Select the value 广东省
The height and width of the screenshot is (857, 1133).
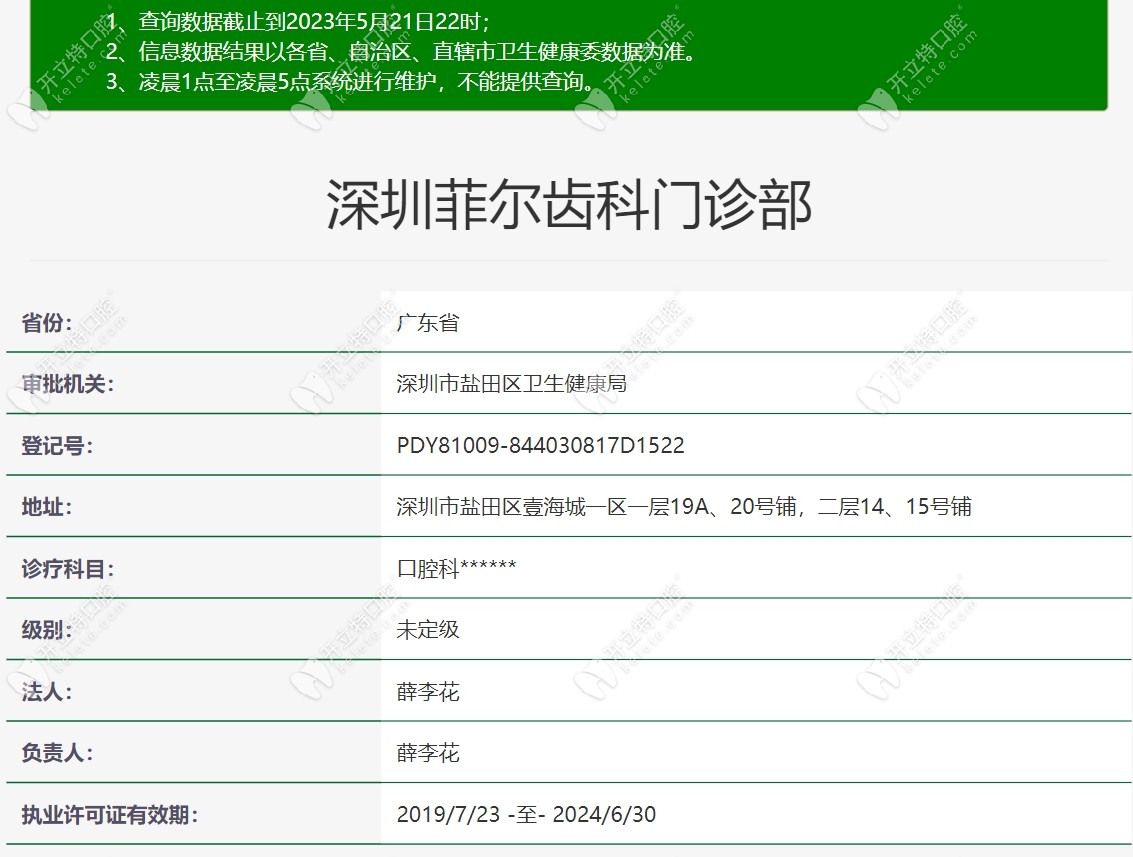(428, 322)
